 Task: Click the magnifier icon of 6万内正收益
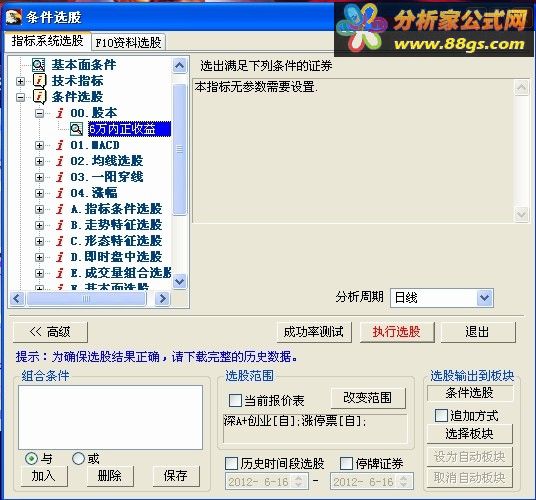pos(76,129)
